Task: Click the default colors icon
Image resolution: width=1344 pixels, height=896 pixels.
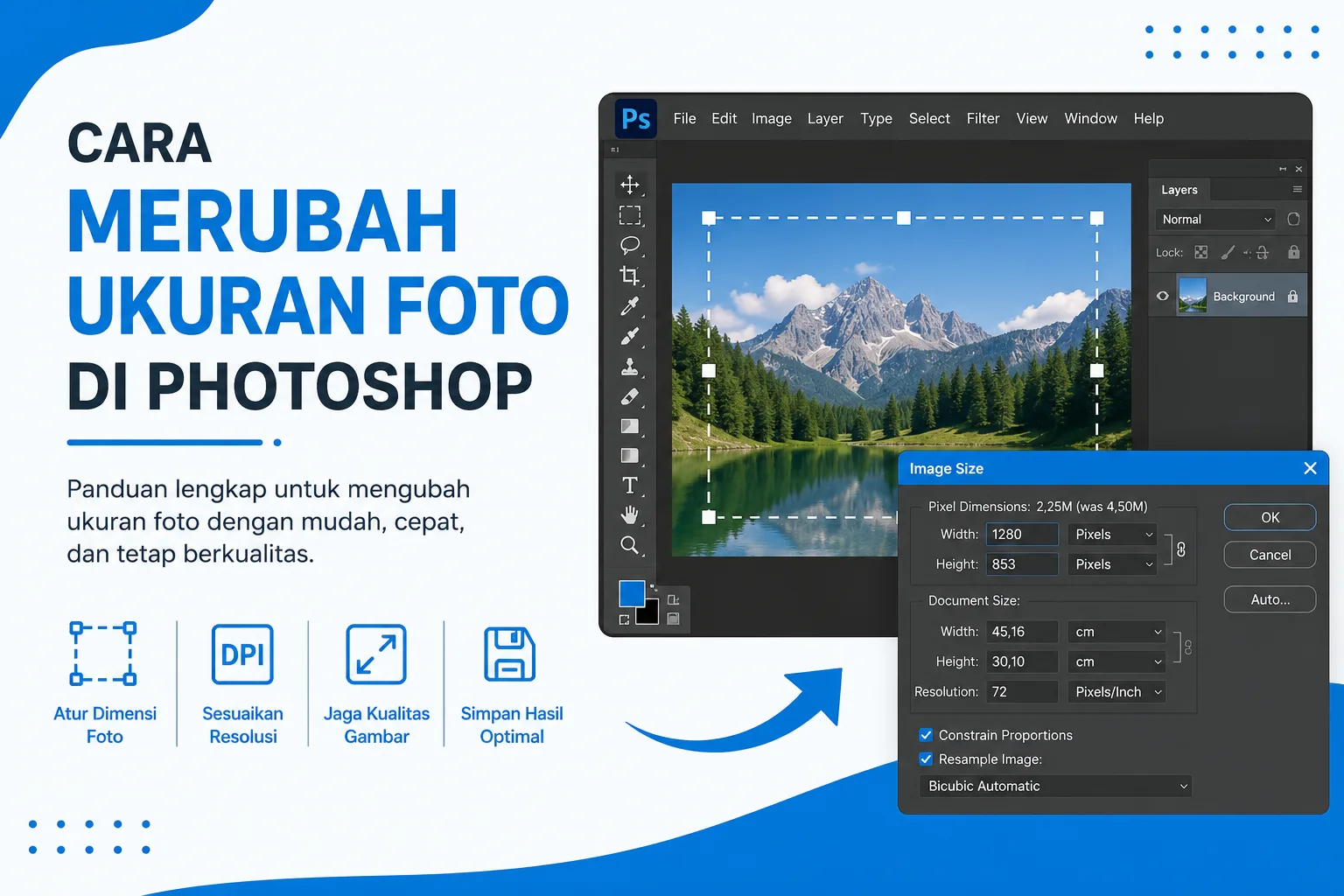Action: click(x=624, y=619)
